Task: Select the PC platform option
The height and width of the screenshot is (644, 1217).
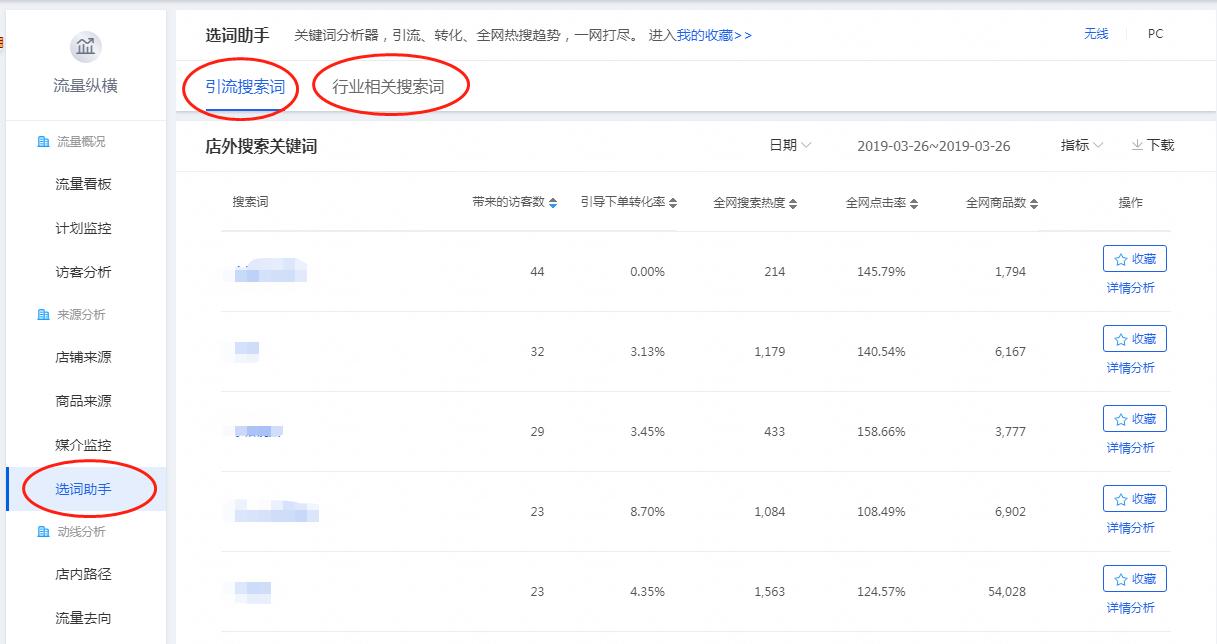Action: click(1155, 34)
